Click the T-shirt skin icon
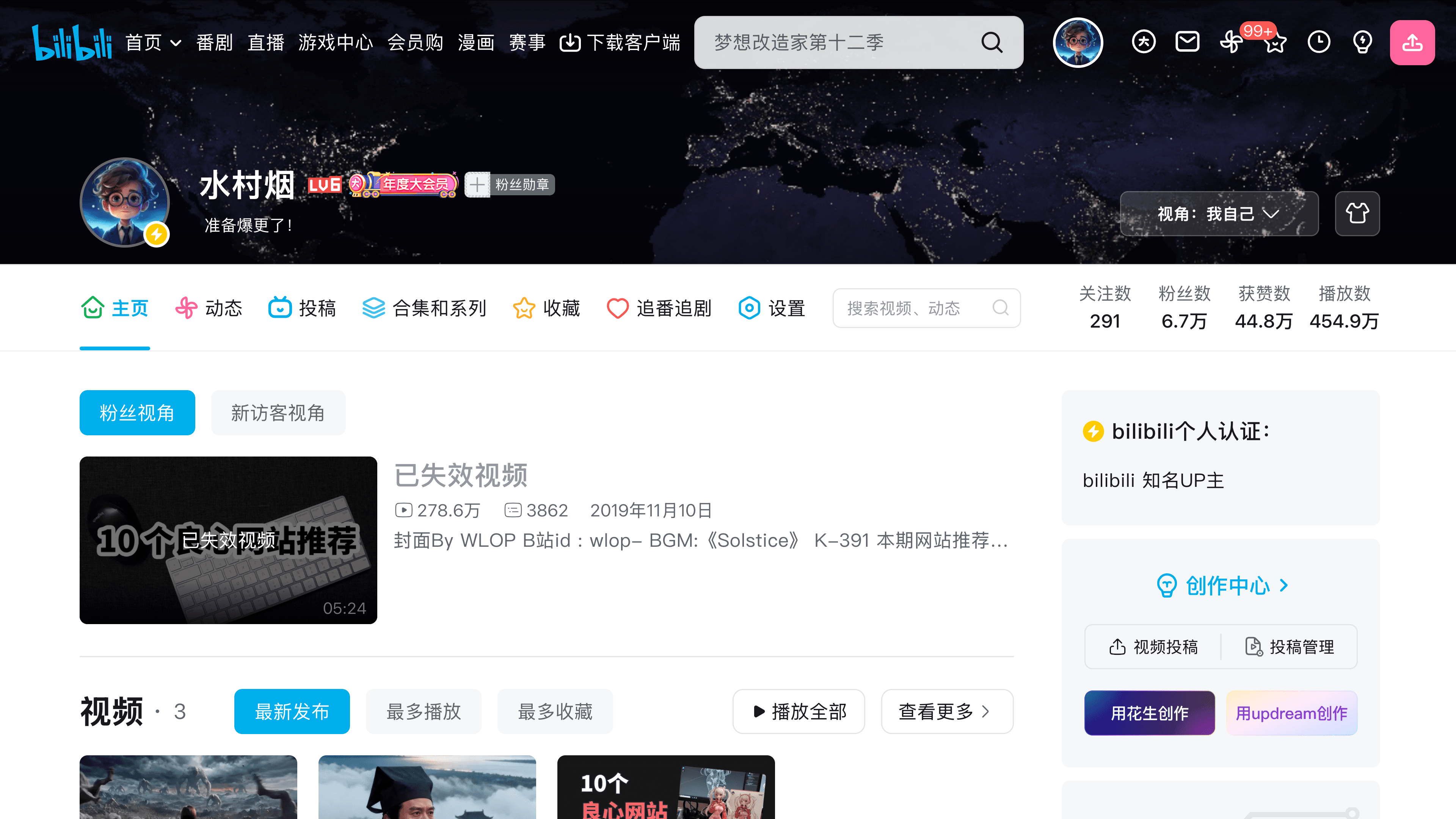This screenshot has width=1456, height=819. pyautogui.click(x=1357, y=213)
